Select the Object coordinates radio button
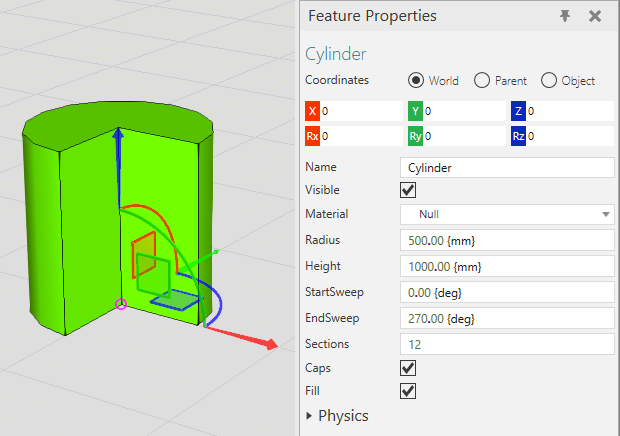The image size is (620, 436). pos(548,80)
